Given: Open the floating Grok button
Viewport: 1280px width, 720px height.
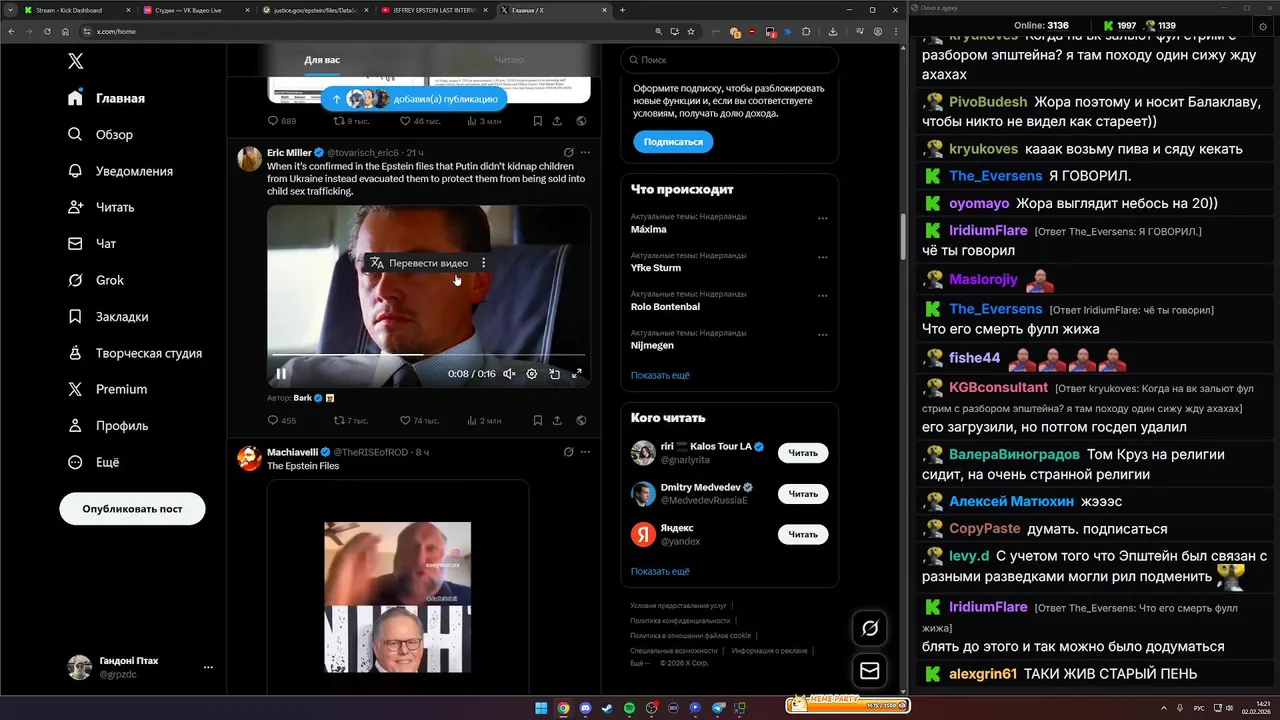Looking at the screenshot, I should tap(870, 628).
